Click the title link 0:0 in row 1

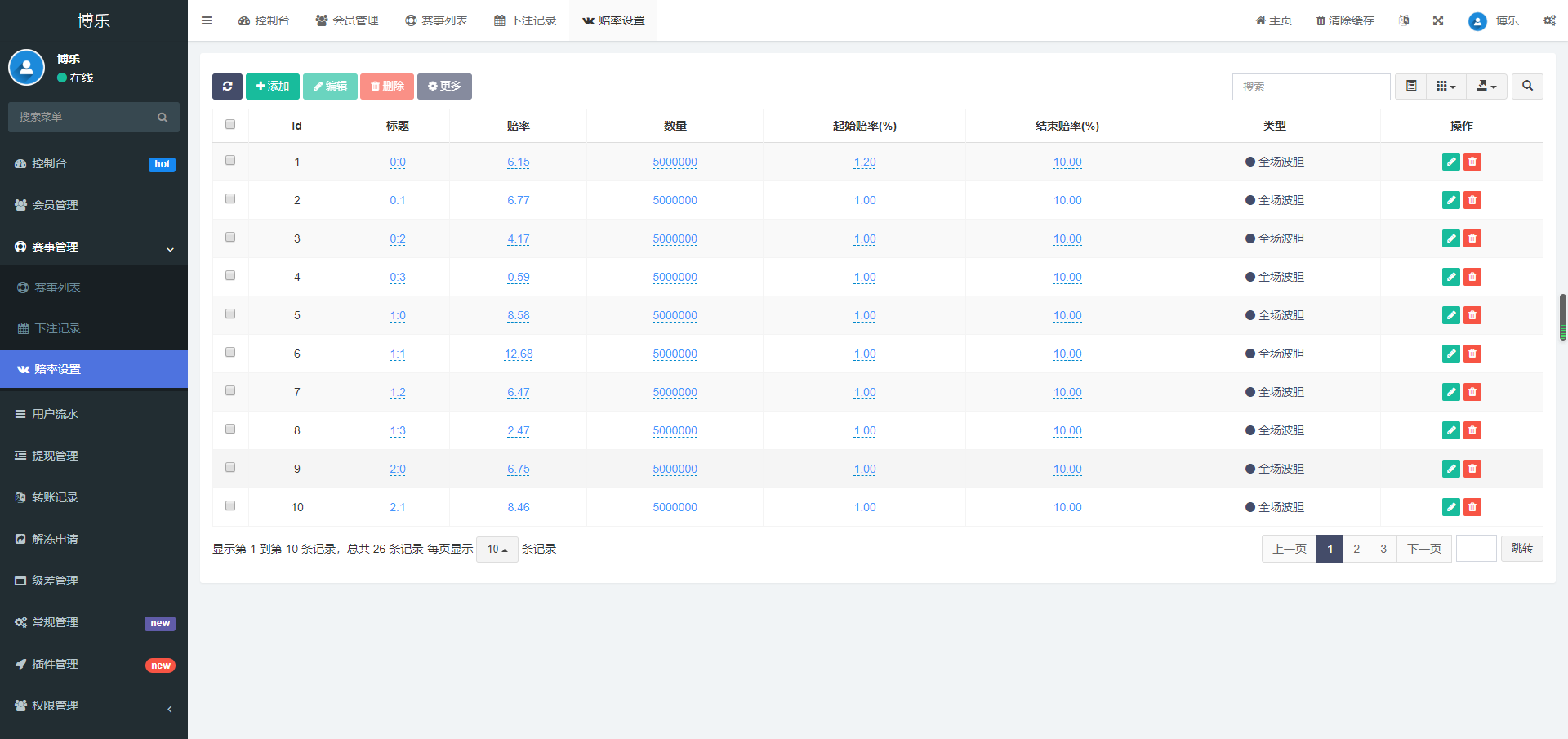[x=398, y=162]
